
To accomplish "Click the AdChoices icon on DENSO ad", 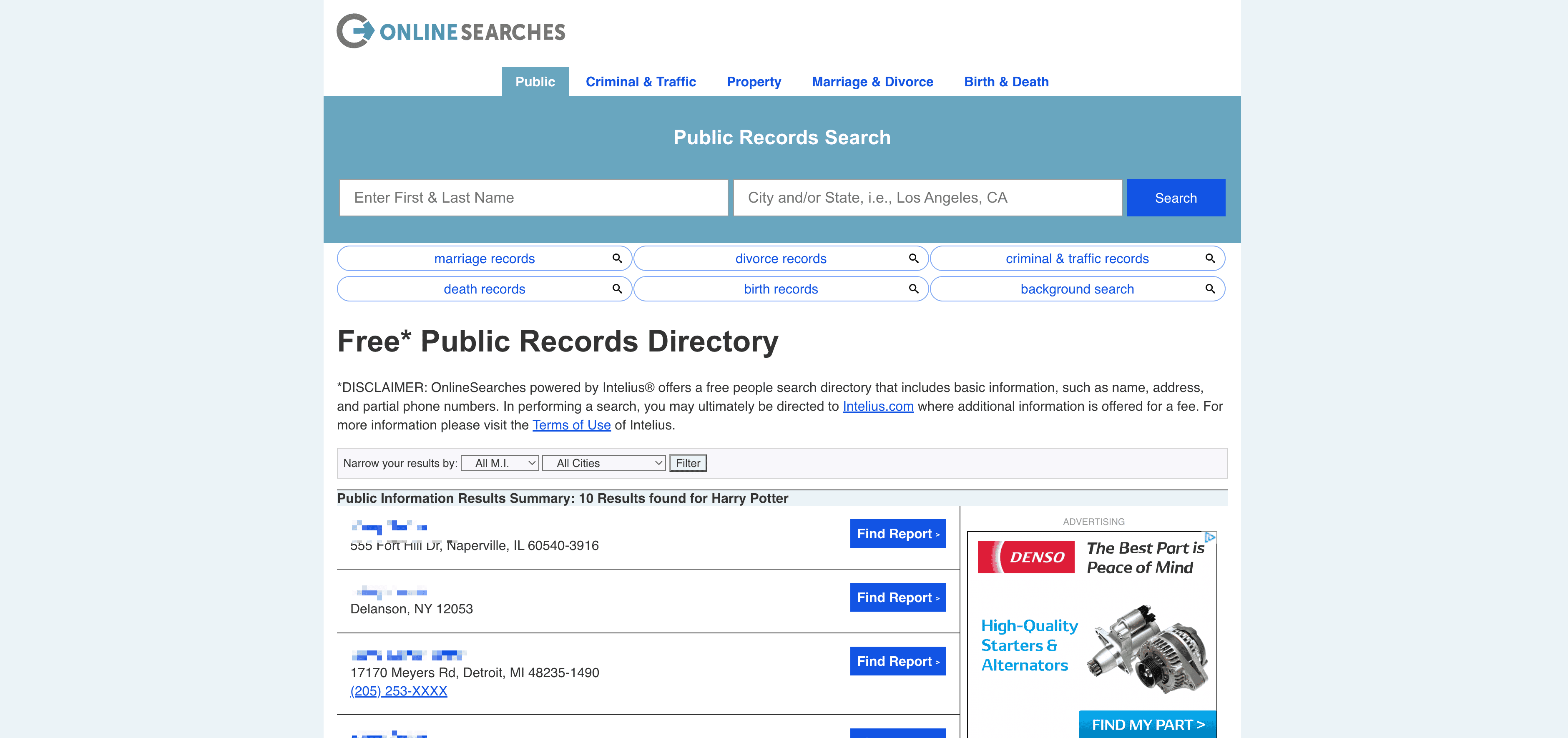I will (1210, 537).
